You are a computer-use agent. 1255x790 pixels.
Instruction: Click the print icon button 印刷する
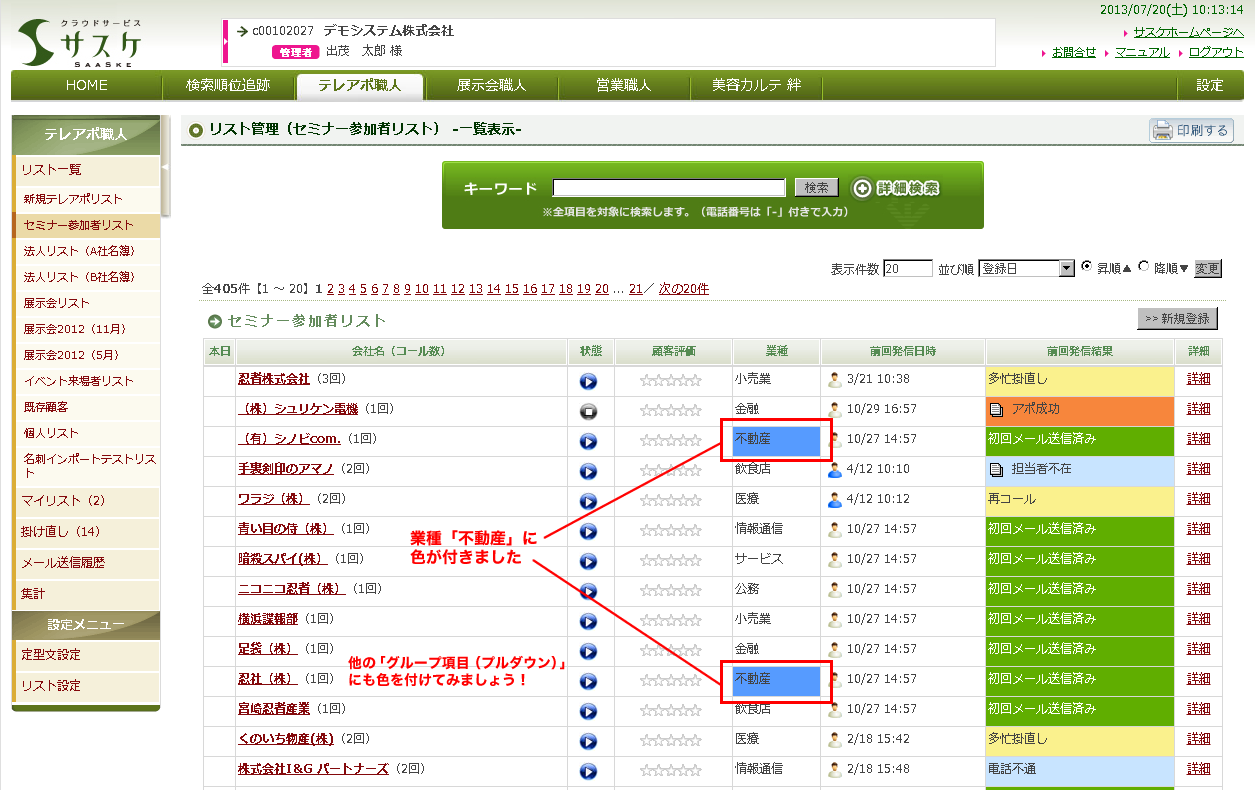[1192, 131]
